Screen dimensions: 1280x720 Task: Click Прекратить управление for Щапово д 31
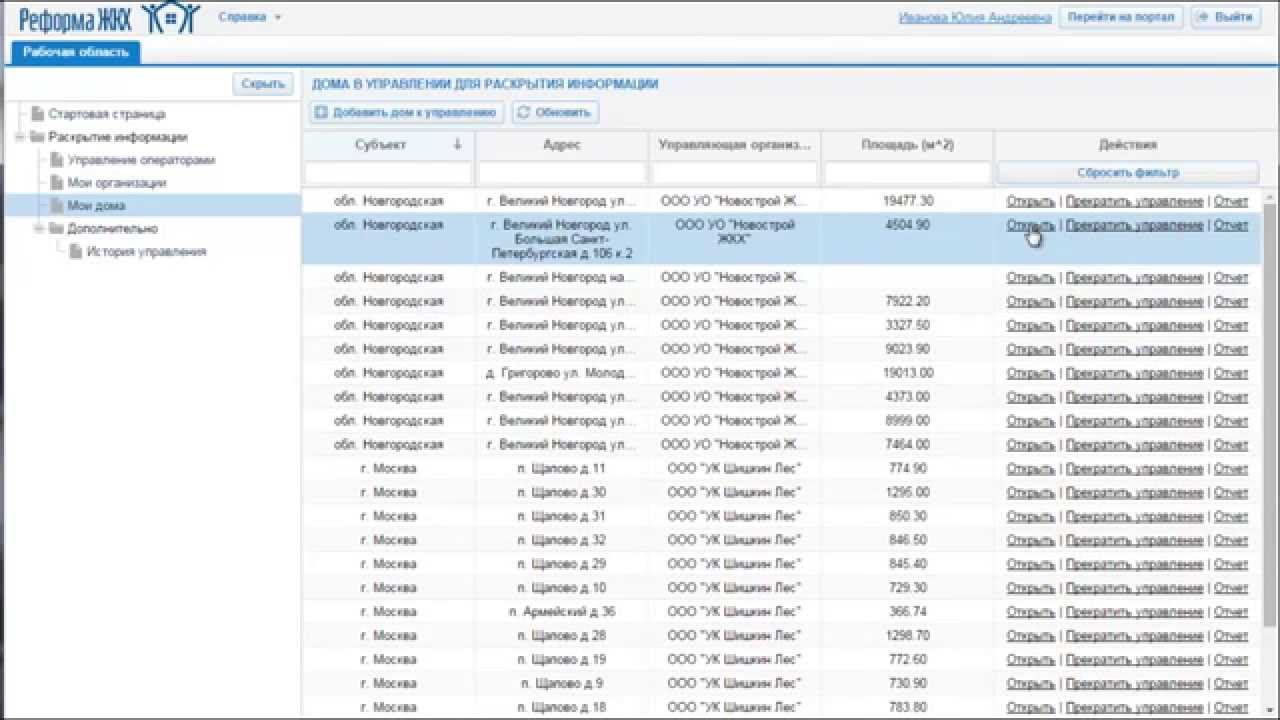click(1135, 517)
